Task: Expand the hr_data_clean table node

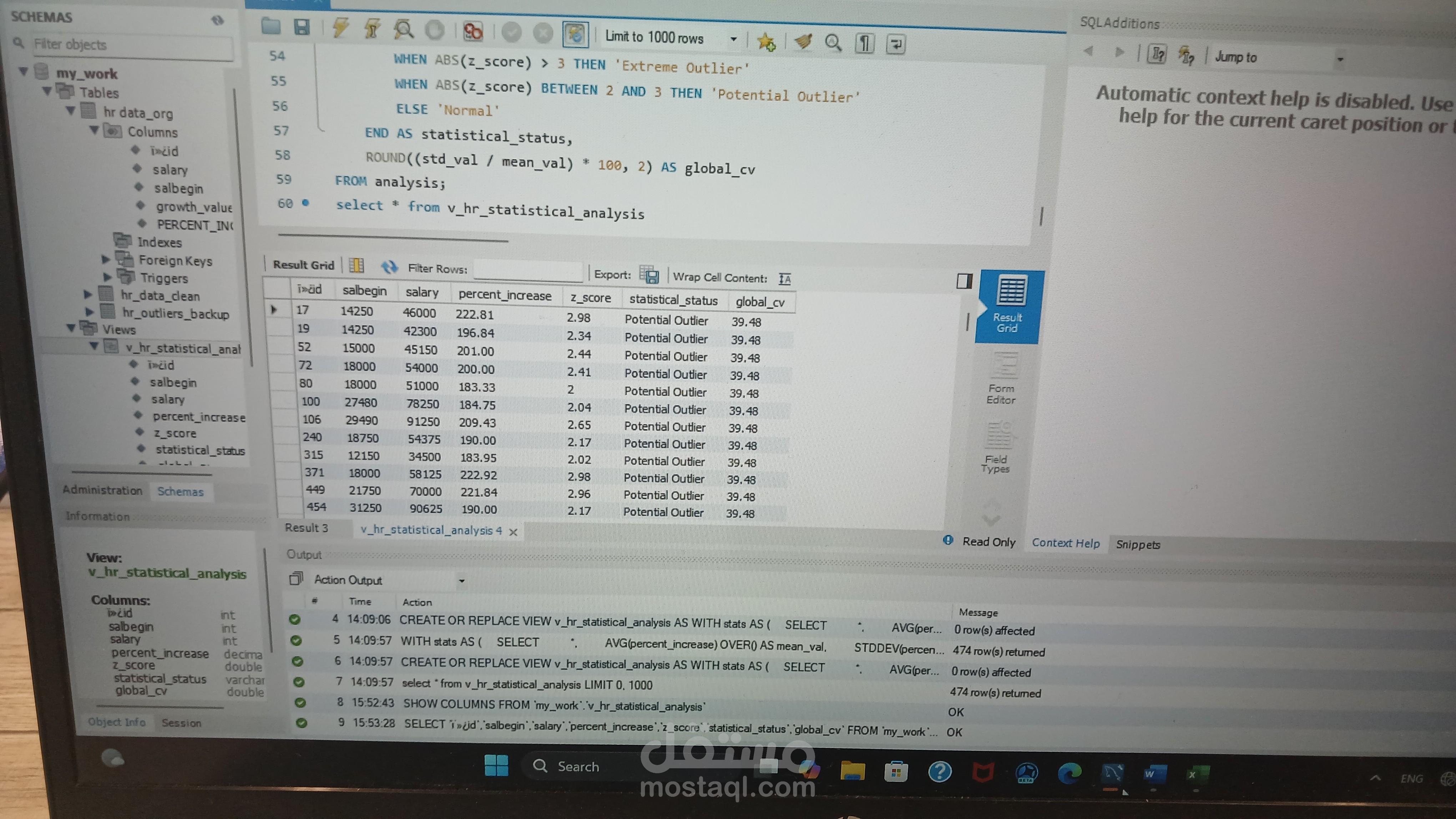Action: pos(87,294)
